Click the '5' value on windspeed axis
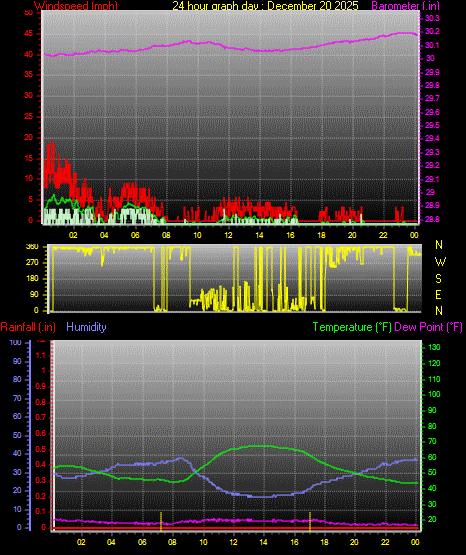 30,200
